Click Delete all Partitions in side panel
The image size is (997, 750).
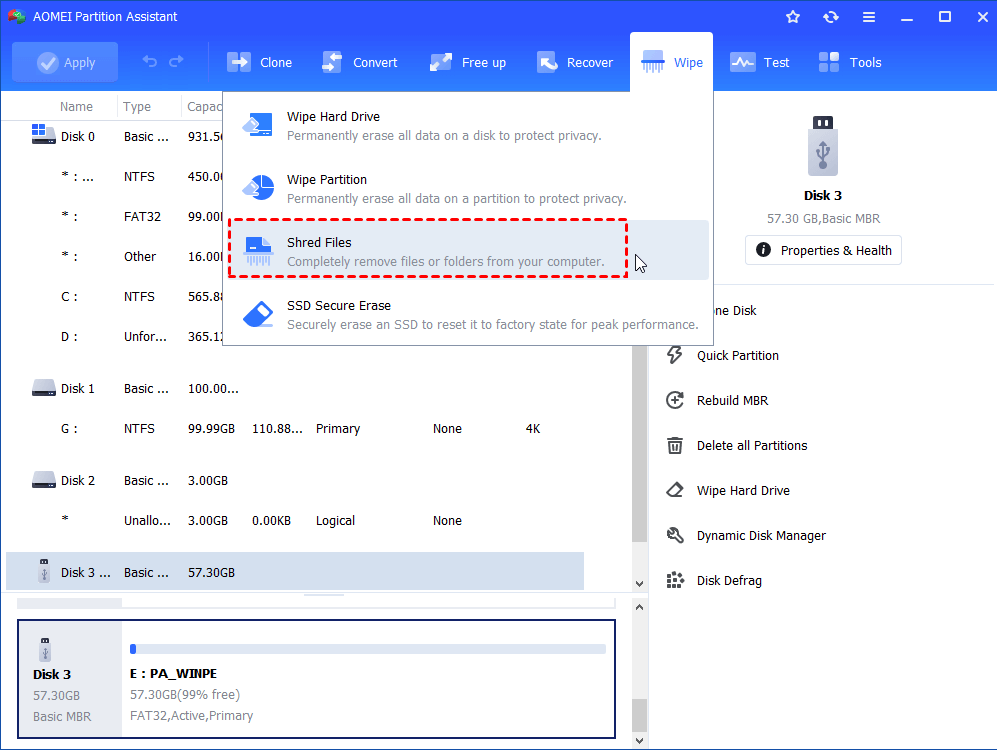pyautogui.click(x=752, y=446)
